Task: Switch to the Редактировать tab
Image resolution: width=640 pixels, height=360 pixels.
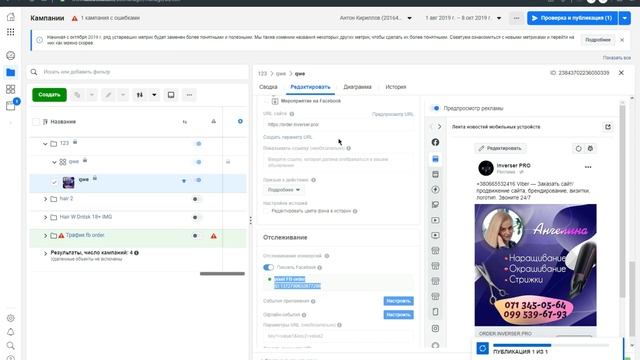Action: pyautogui.click(x=310, y=87)
